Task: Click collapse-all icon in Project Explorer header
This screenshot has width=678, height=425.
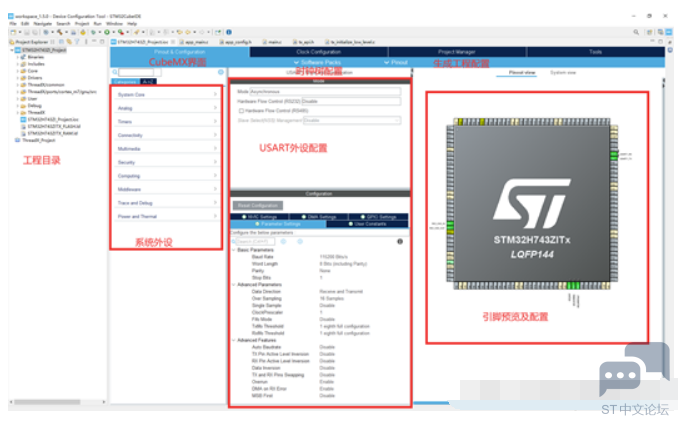Action: tap(61, 42)
